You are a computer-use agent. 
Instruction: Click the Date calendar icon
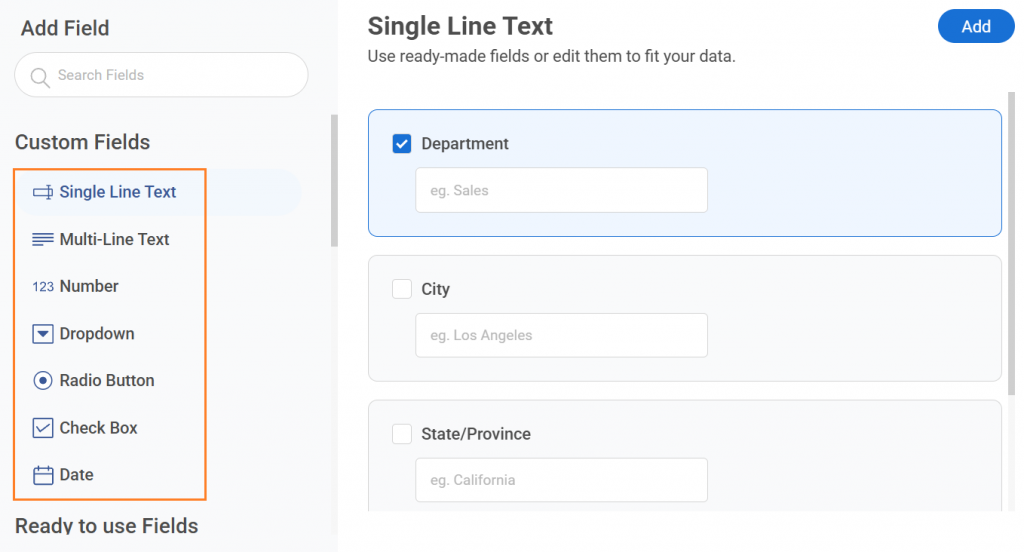coord(43,475)
